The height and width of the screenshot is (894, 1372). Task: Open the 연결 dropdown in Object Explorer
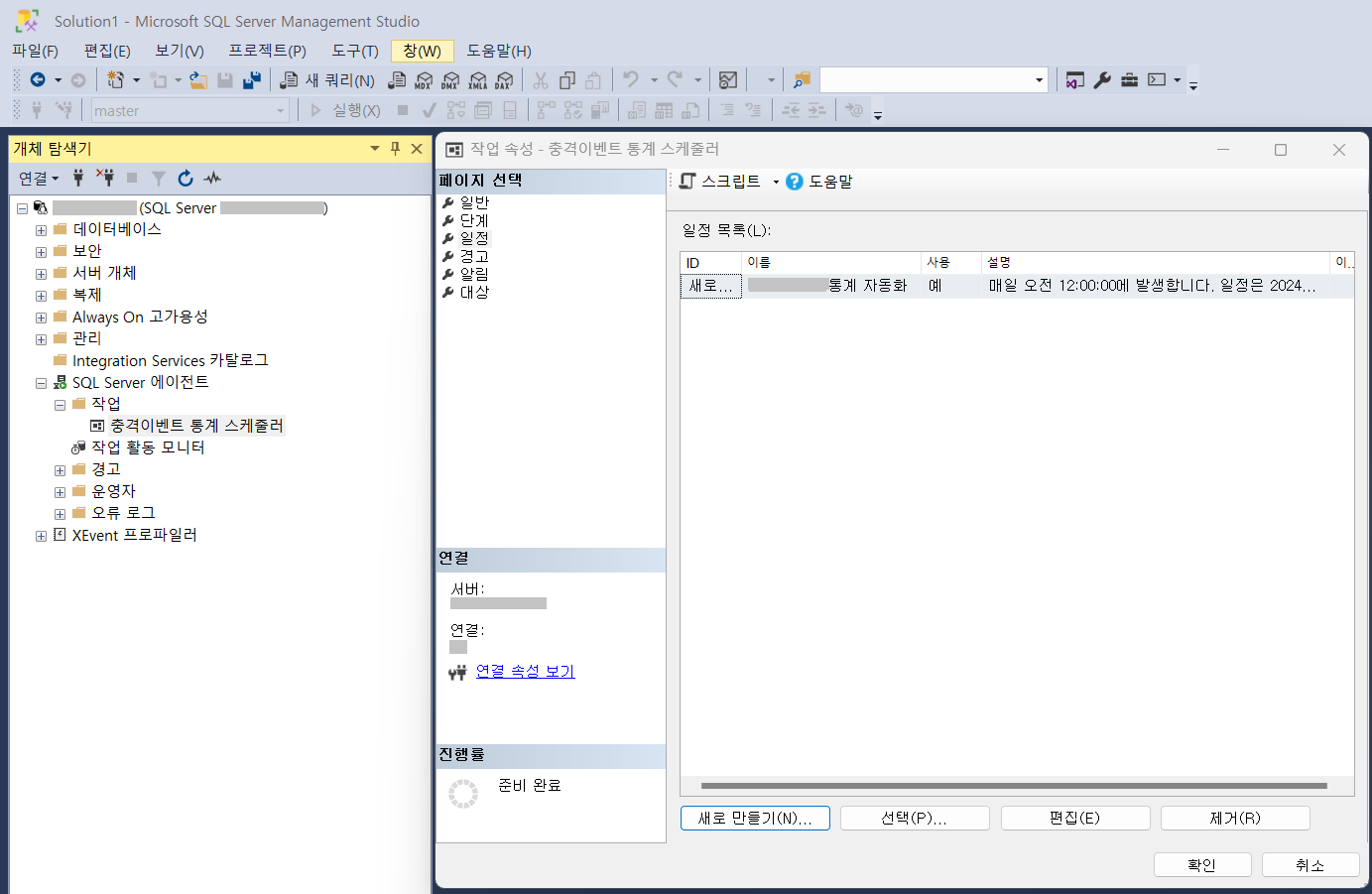click(39, 178)
